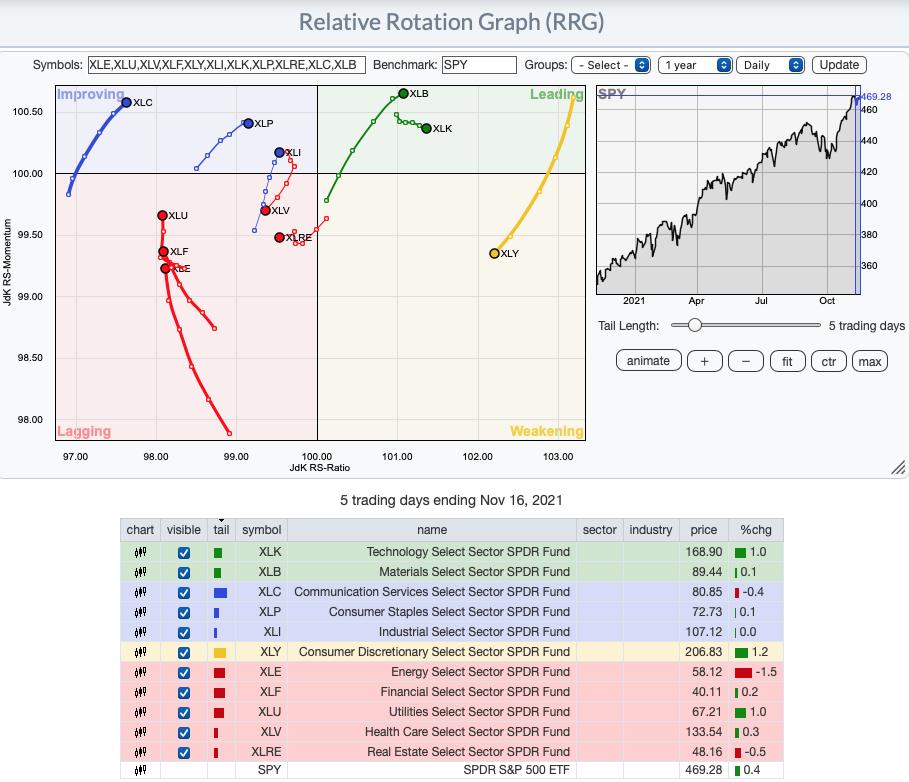
Task: Open the chart icon for XLY row
Action: coord(140,653)
